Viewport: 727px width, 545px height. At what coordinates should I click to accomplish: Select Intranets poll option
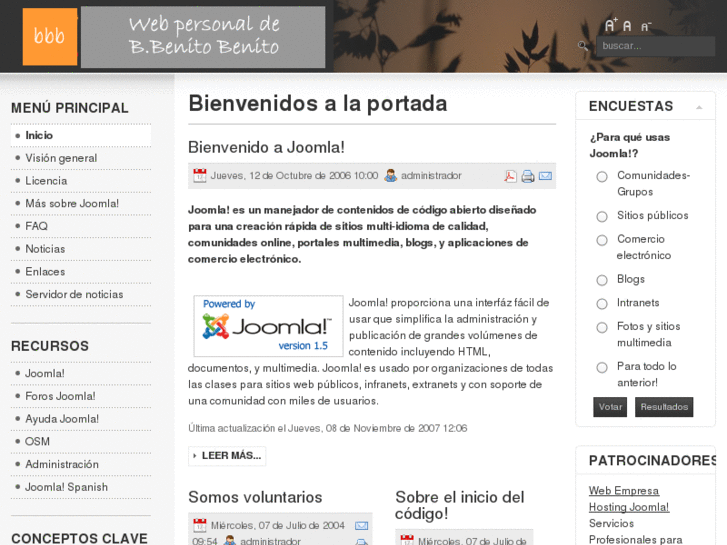[x=602, y=304]
